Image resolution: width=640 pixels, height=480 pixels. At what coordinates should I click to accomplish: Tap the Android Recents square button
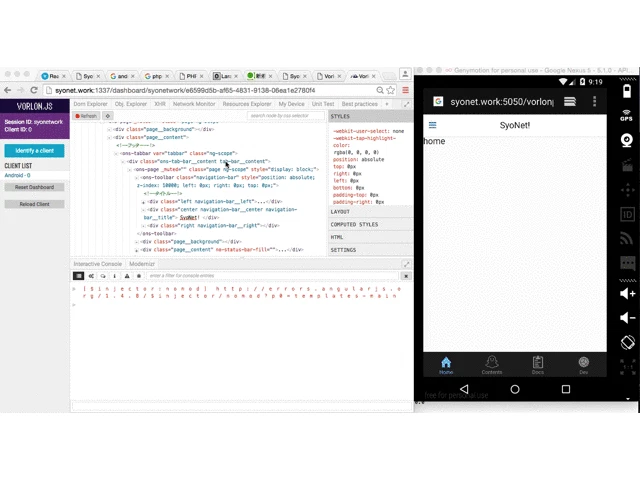click(566, 389)
